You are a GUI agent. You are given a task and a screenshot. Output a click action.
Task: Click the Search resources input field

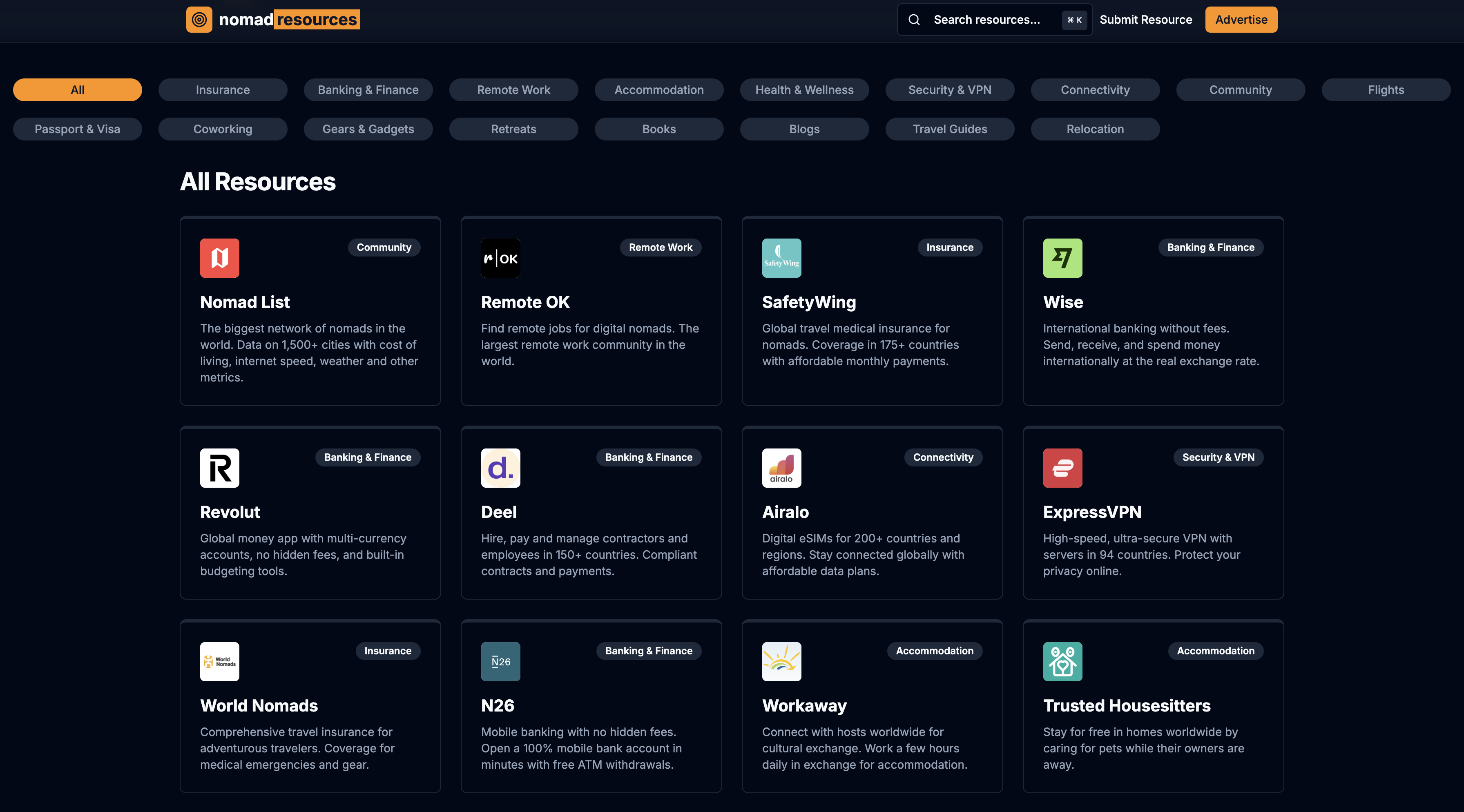coord(995,20)
